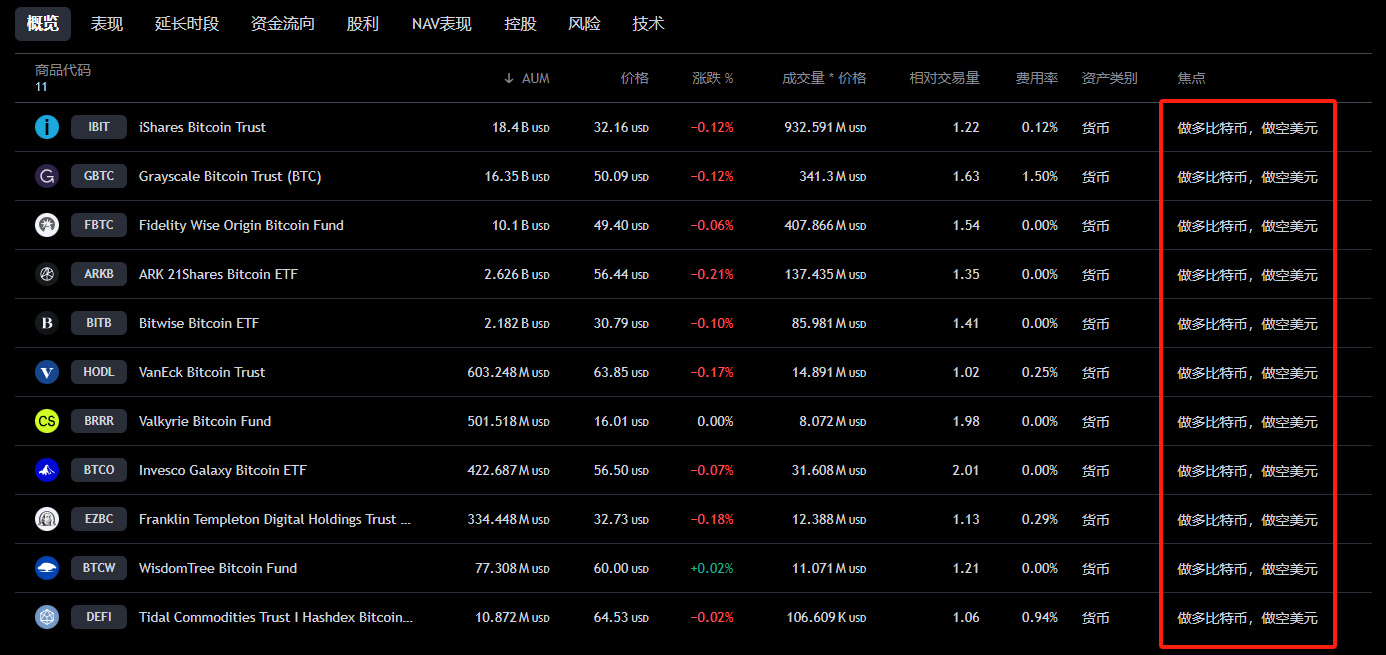Image resolution: width=1386 pixels, height=655 pixels.
Task: Click the Invesco Galaxy Bitcoin ETF logo
Action: [47, 470]
